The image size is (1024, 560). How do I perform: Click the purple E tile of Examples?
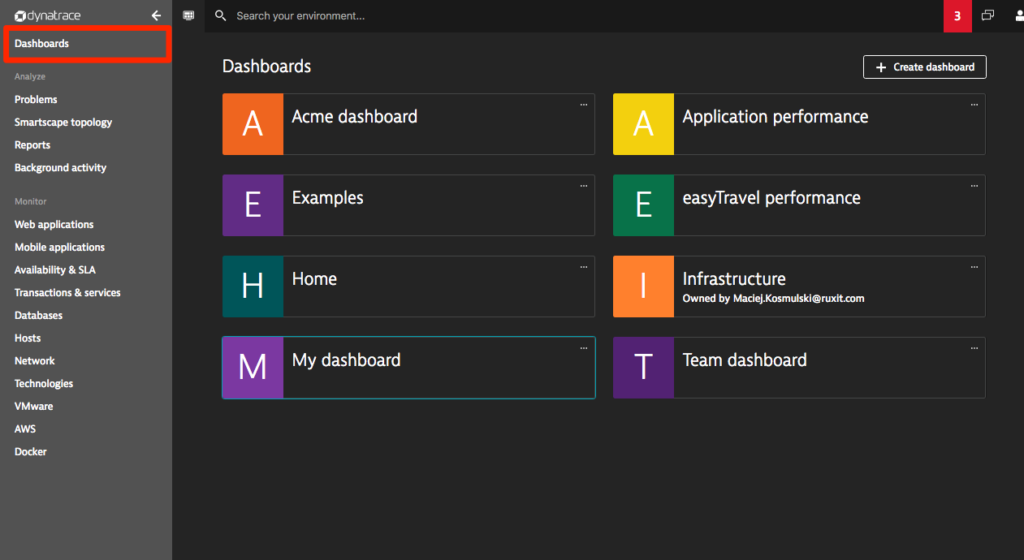coord(253,205)
